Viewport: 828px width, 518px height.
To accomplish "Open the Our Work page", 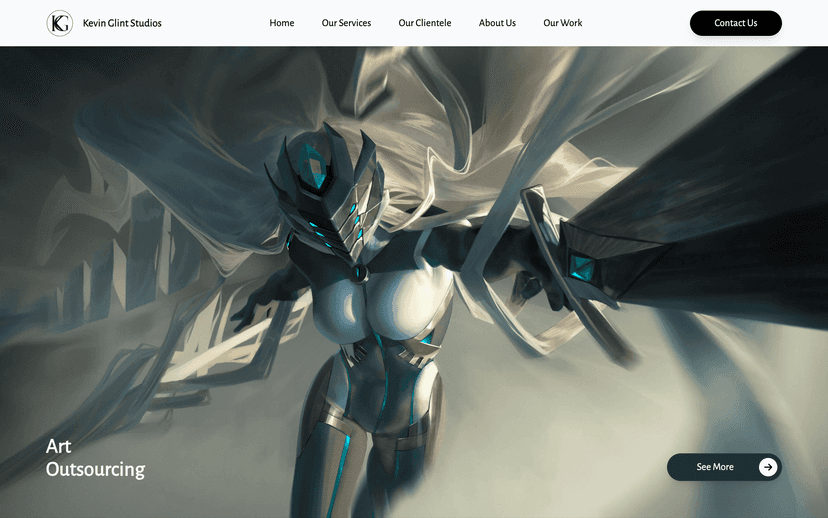I will (562, 23).
